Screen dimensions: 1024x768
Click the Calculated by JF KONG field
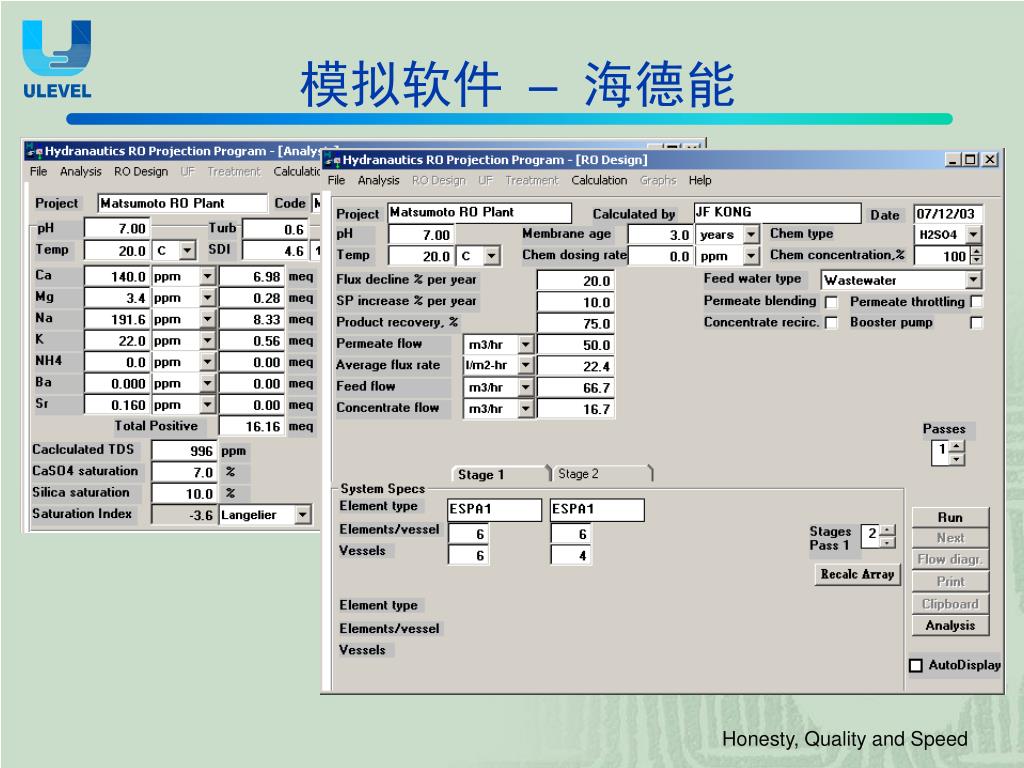tap(777, 213)
